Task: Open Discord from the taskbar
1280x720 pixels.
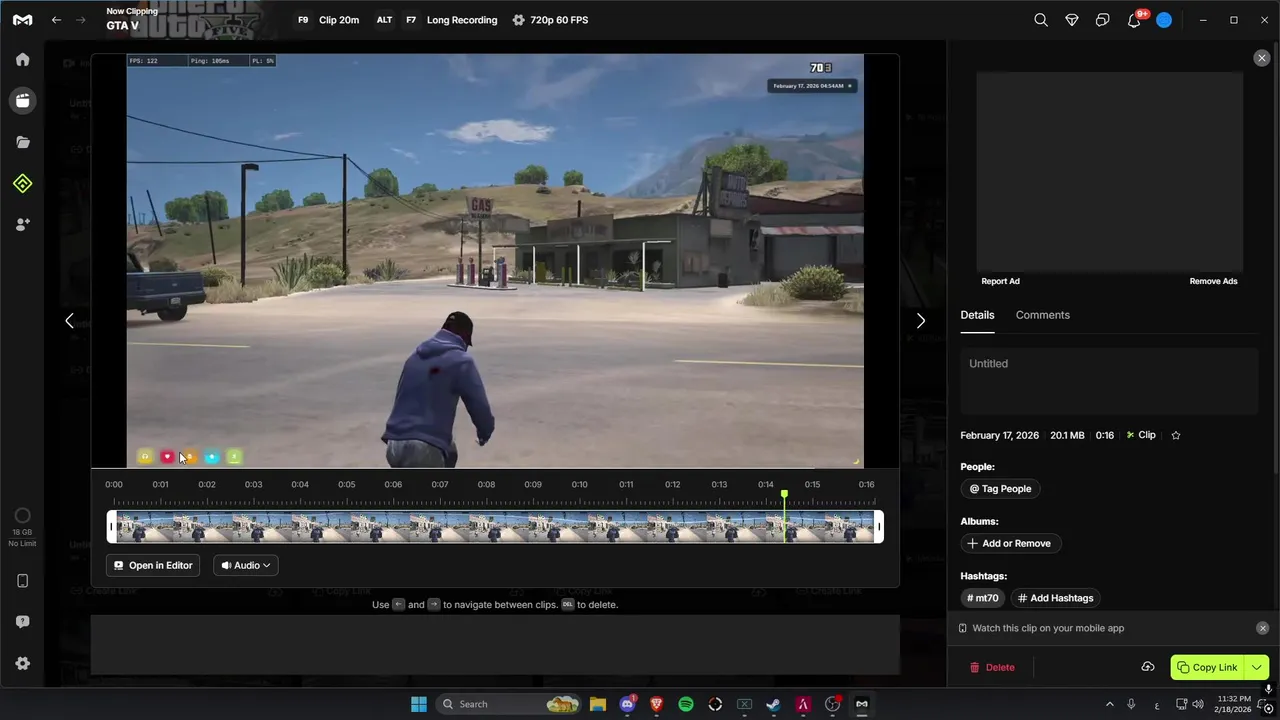Action: coord(627,704)
